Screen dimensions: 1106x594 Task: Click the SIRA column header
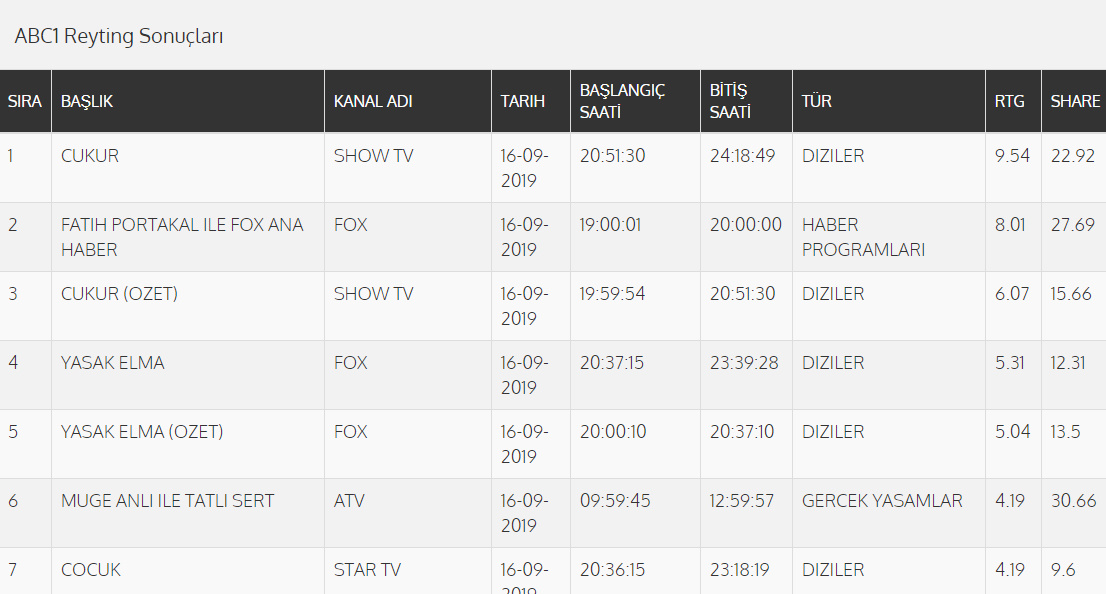[x=25, y=101]
